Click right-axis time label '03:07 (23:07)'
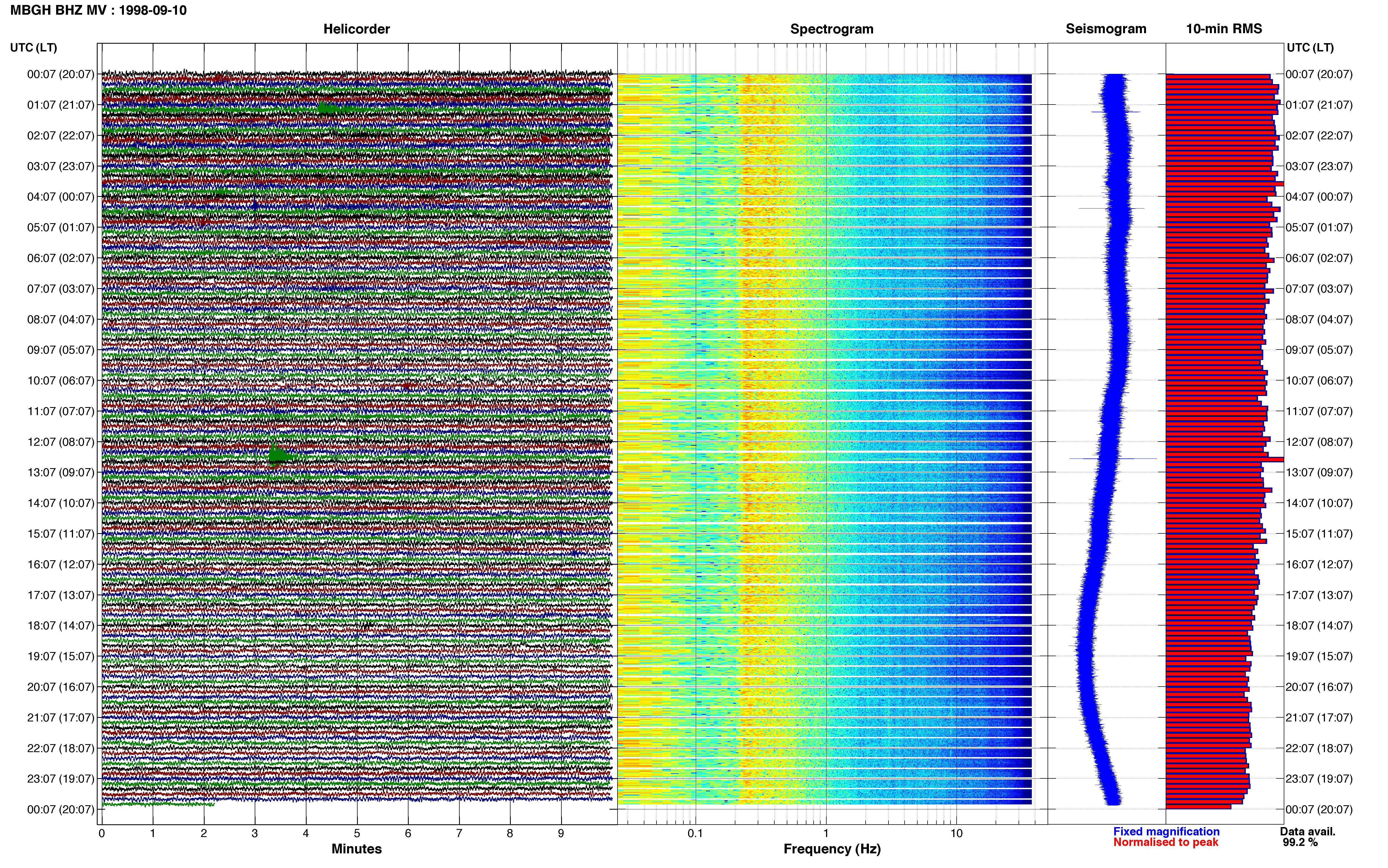 pos(1319,166)
